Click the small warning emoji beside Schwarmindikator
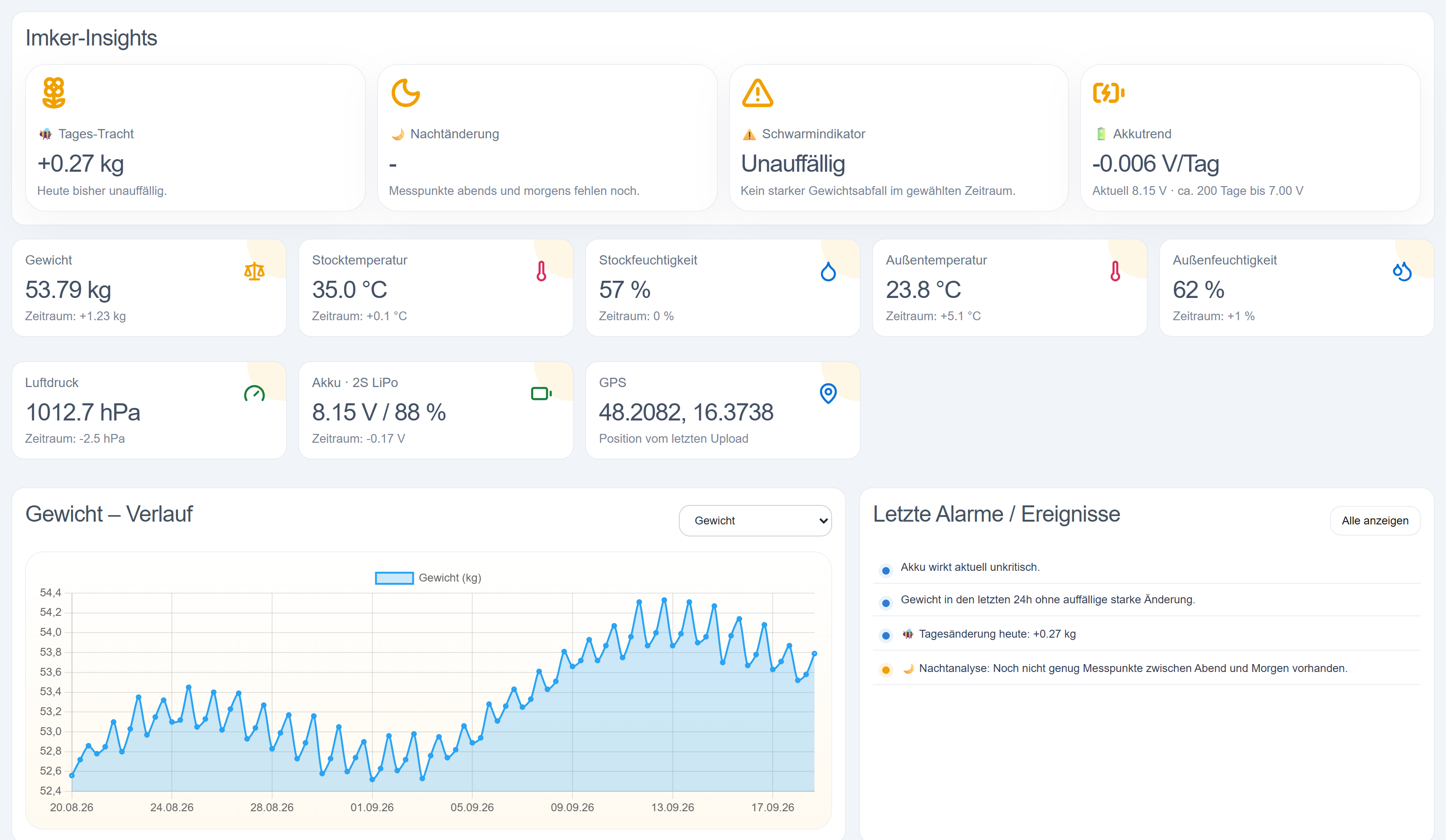 [749, 134]
